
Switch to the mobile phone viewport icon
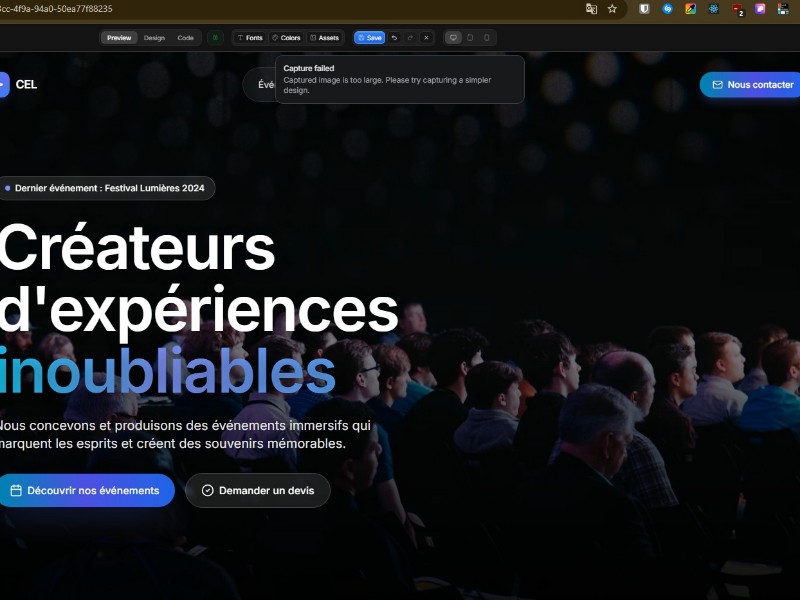click(x=487, y=38)
